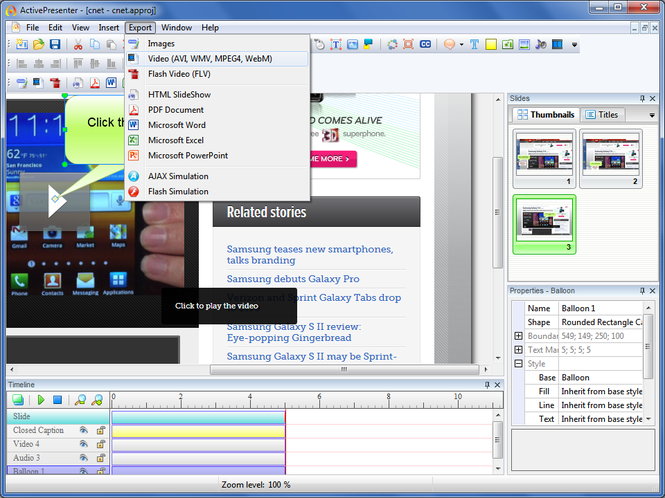665x498 pixels.
Task: Click the PDF export toolbar icon
Action: pyautogui.click(x=95, y=82)
